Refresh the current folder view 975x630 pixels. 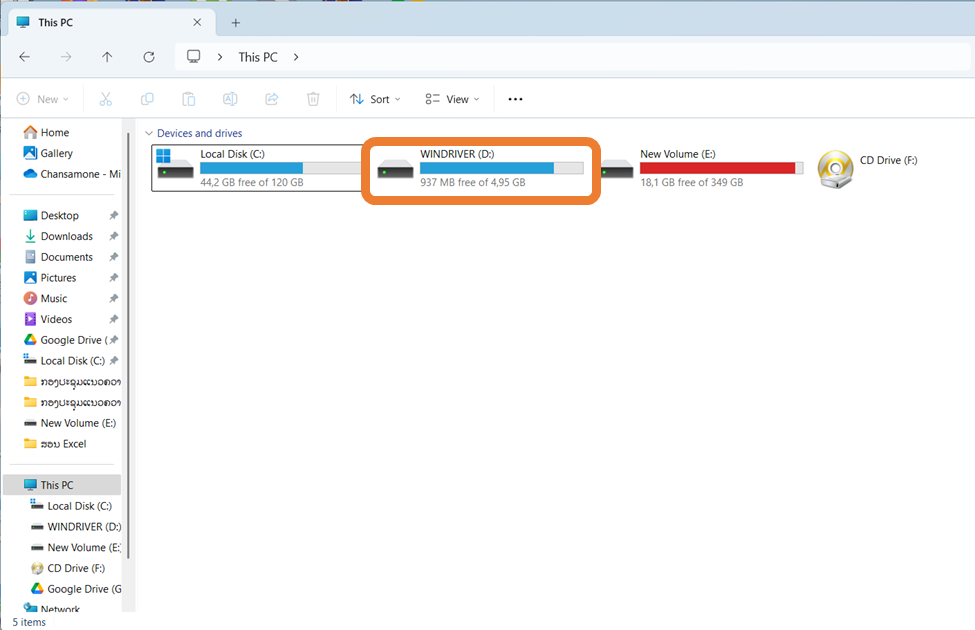149,57
